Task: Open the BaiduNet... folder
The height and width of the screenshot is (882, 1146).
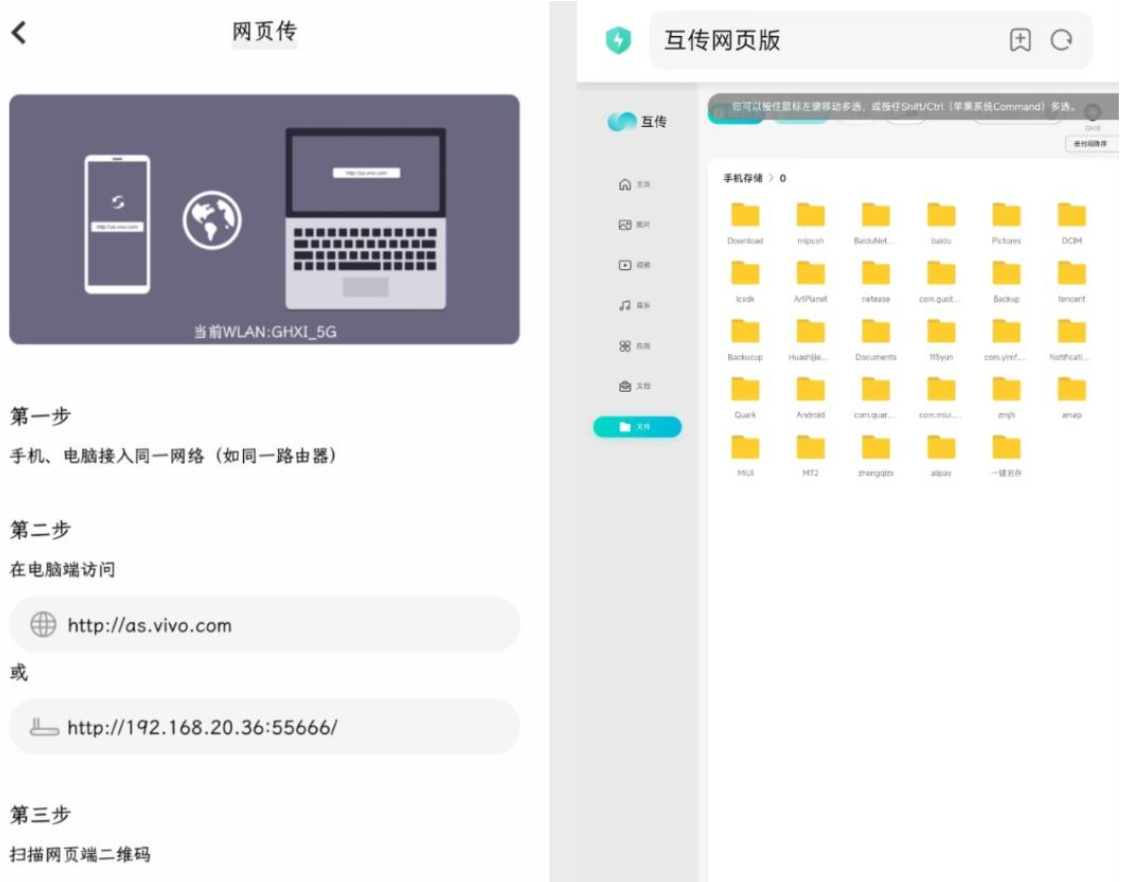Action: point(875,223)
